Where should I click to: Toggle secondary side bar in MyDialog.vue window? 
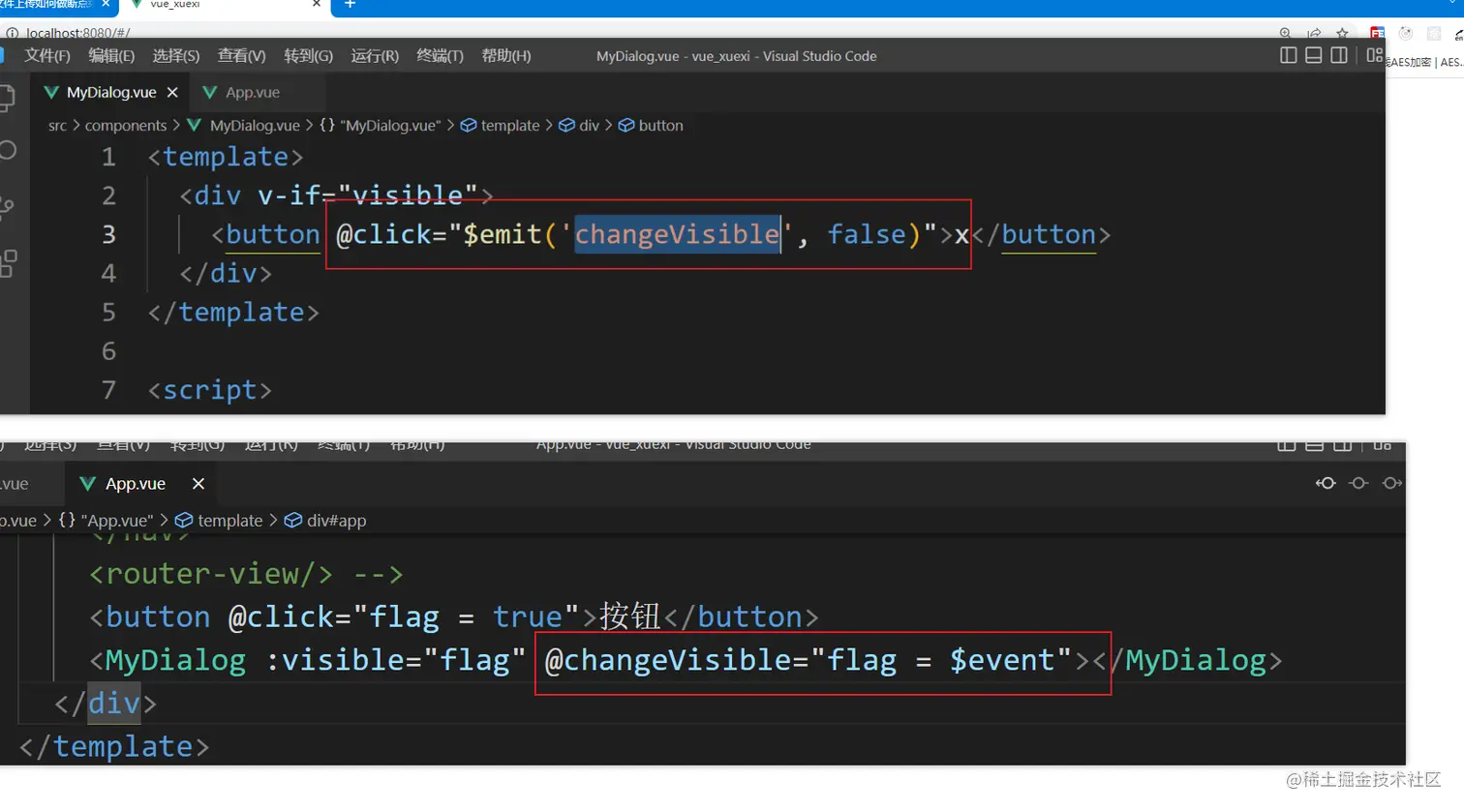pyautogui.click(x=1339, y=55)
